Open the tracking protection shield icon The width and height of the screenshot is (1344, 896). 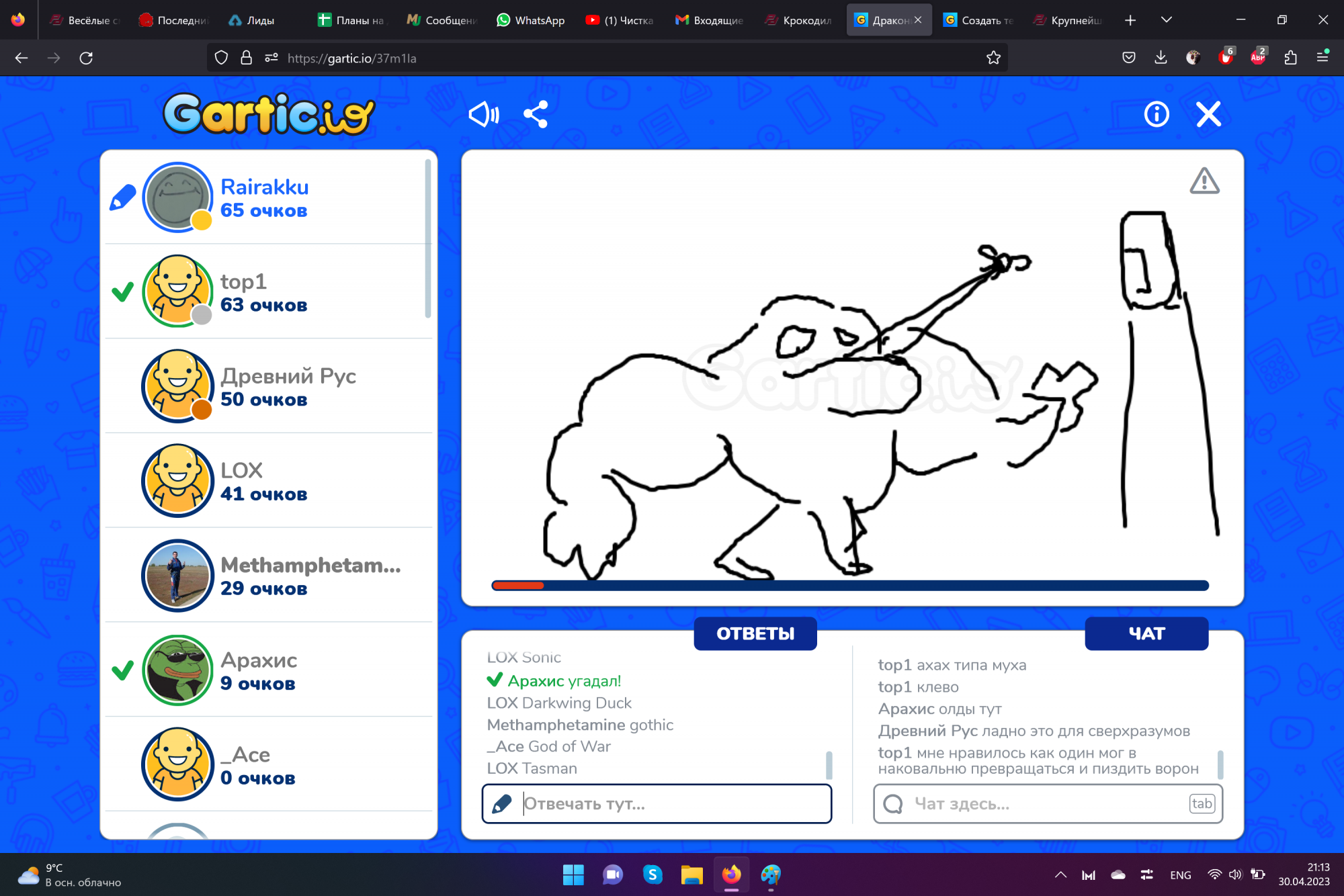pos(221,58)
